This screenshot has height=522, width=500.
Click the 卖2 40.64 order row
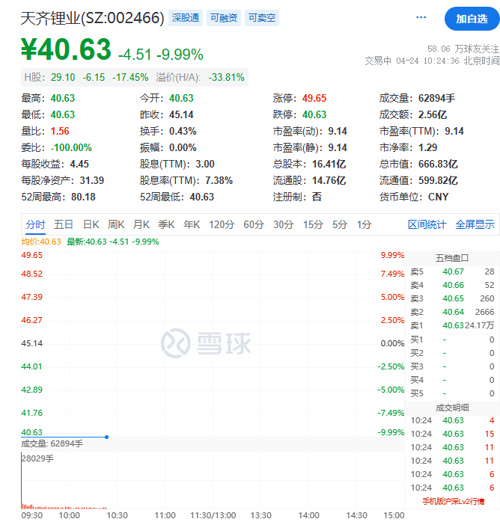tap(452, 312)
